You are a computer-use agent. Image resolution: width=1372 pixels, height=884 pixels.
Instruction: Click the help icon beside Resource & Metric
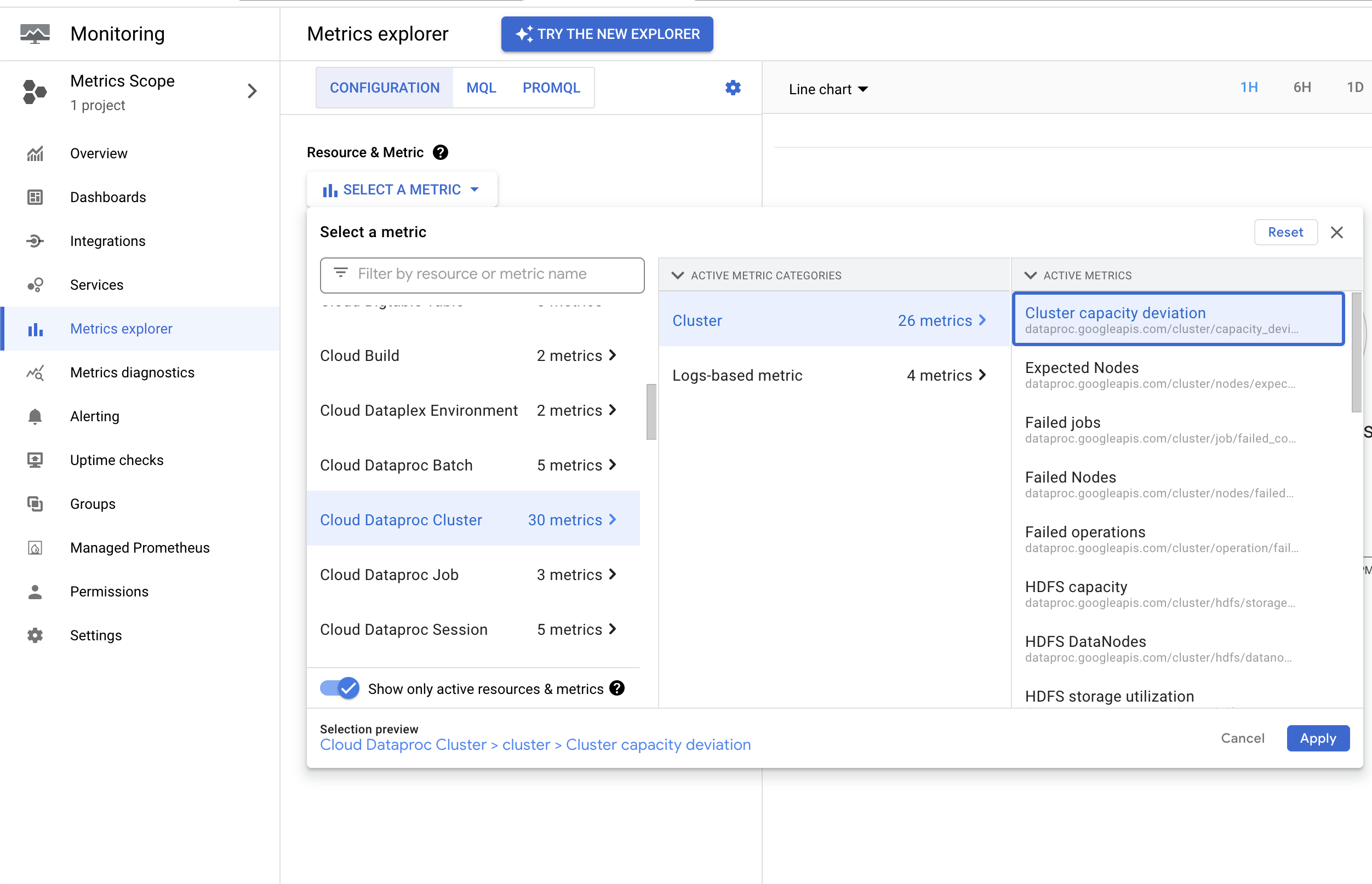click(x=441, y=152)
